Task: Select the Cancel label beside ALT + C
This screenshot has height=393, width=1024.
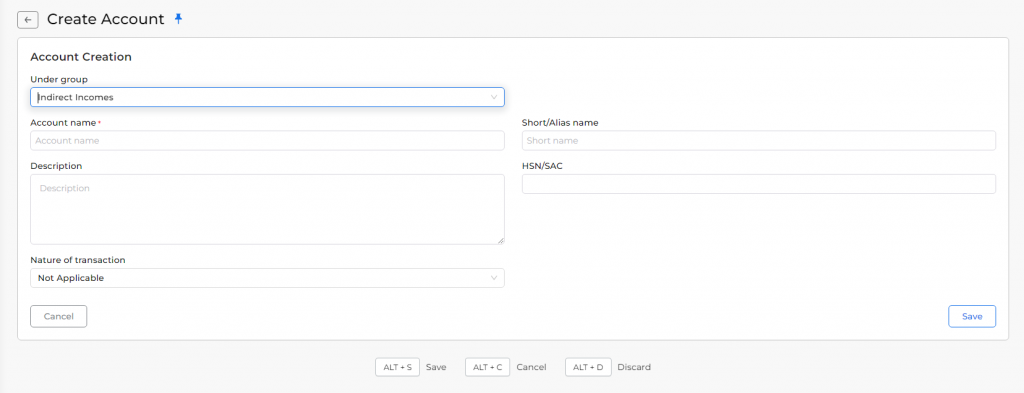Action: pyautogui.click(x=531, y=368)
